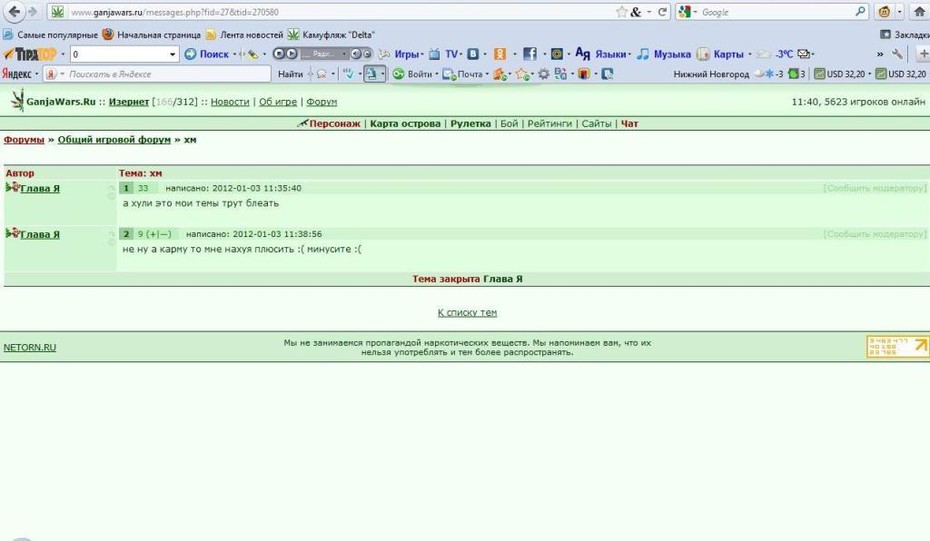Viewport: 930px width, 541px height.
Task: Expand the Языки dropdown
Action: pos(629,55)
